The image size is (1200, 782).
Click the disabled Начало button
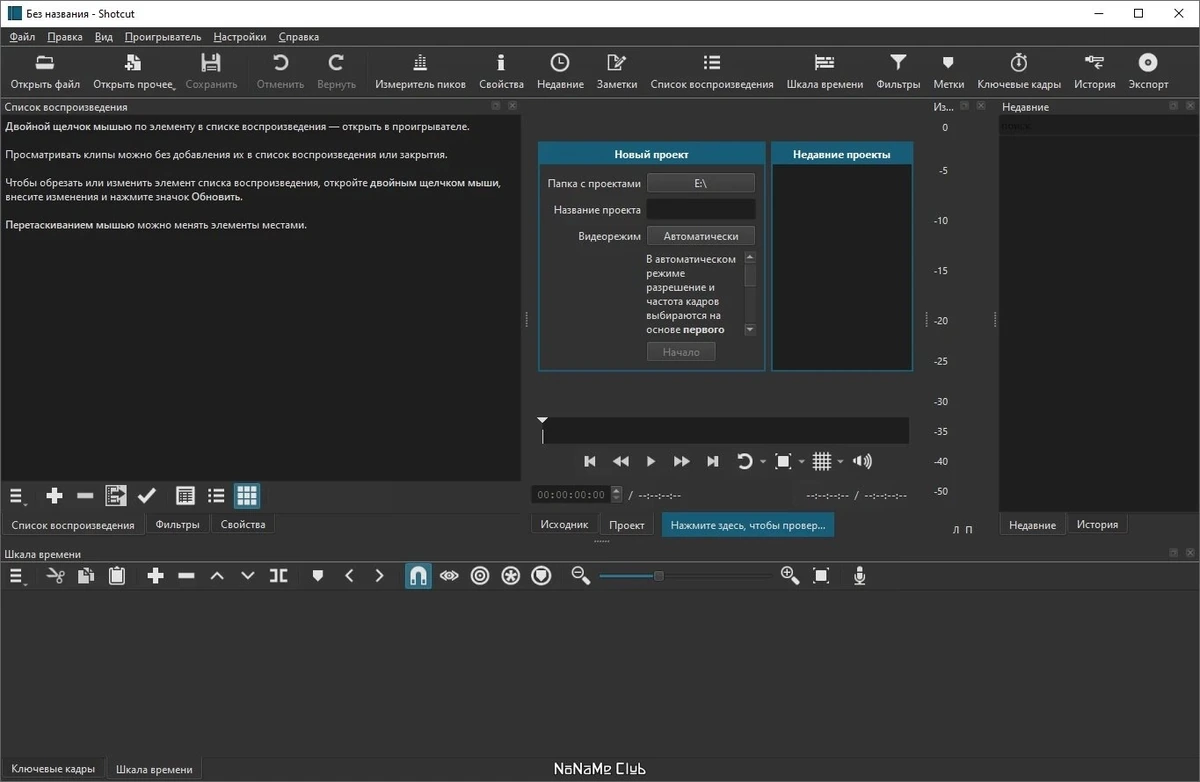pyautogui.click(x=681, y=352)
